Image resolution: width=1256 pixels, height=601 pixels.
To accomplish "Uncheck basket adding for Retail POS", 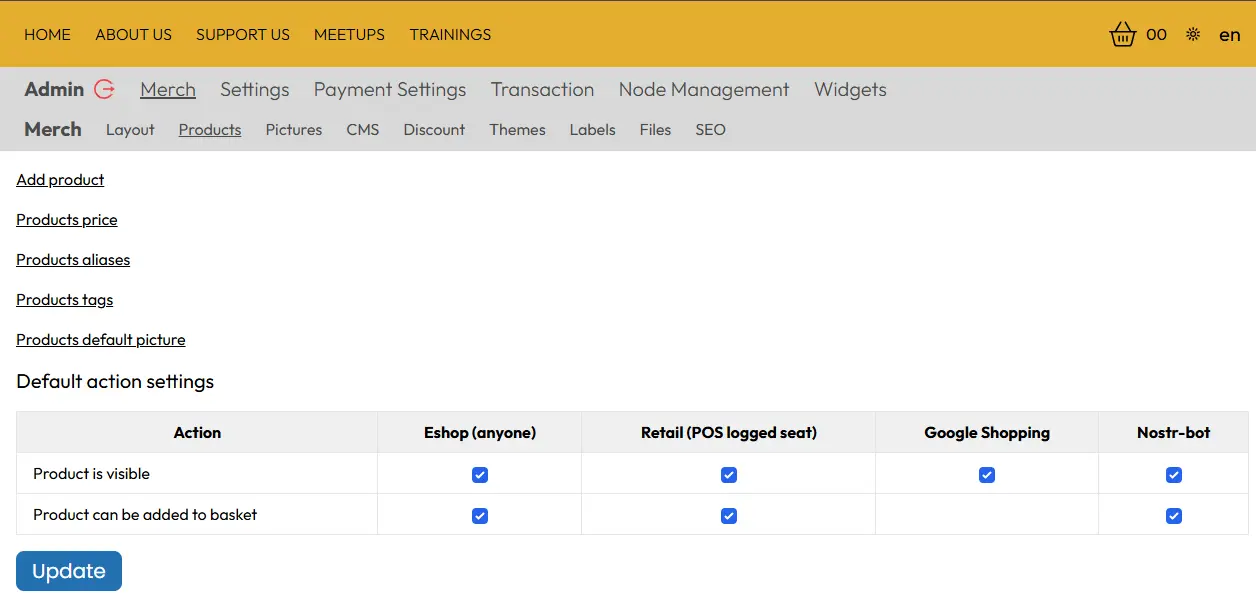I will click(728, 515).
